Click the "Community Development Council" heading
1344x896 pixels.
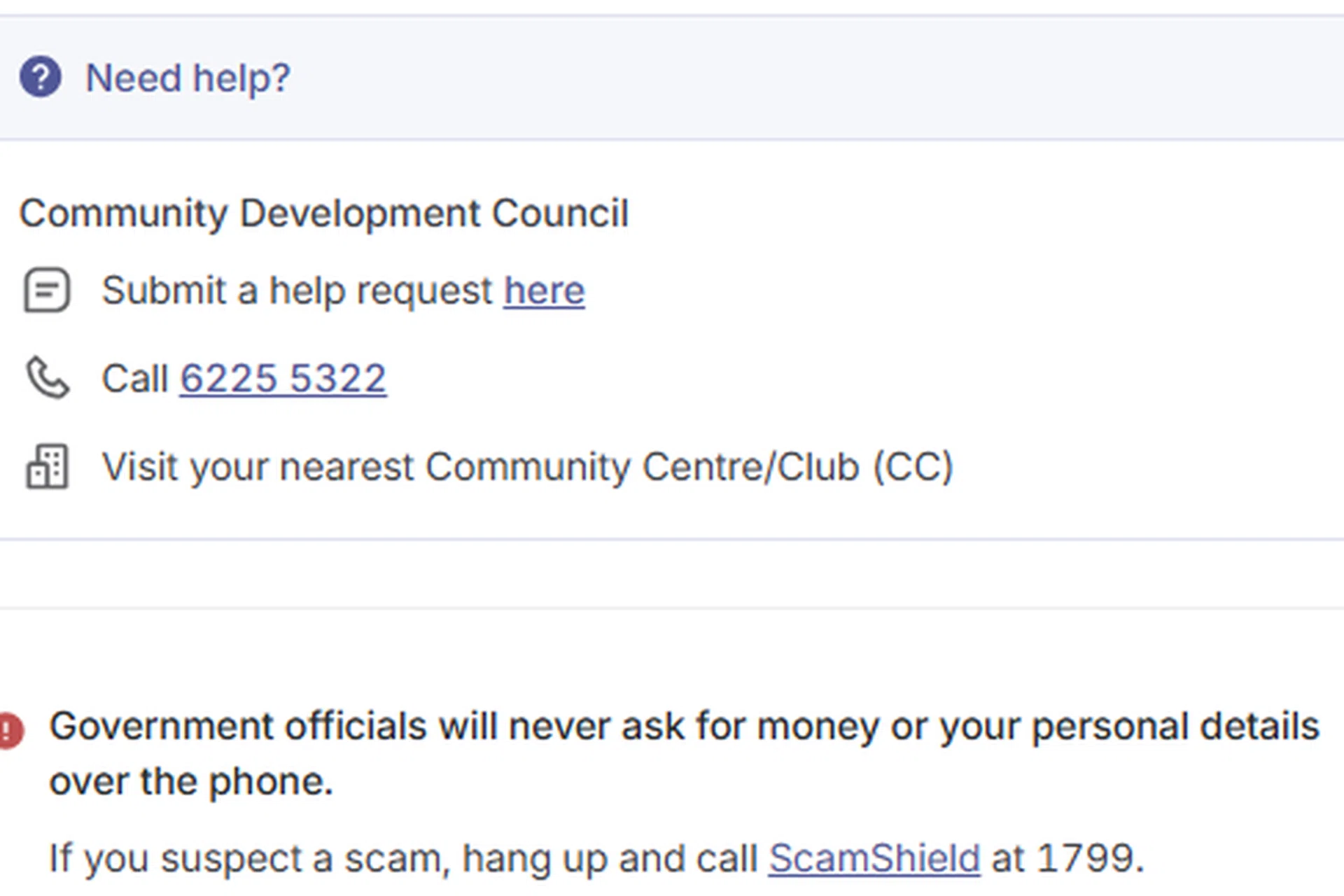[323, 213]
